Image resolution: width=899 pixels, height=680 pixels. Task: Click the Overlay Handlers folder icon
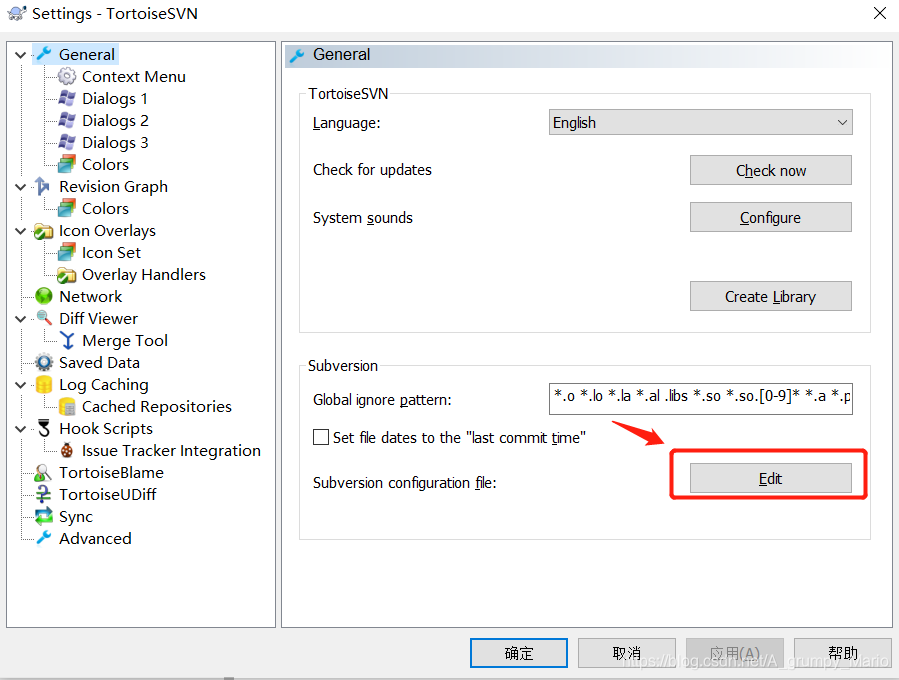[x=67, y=275]
